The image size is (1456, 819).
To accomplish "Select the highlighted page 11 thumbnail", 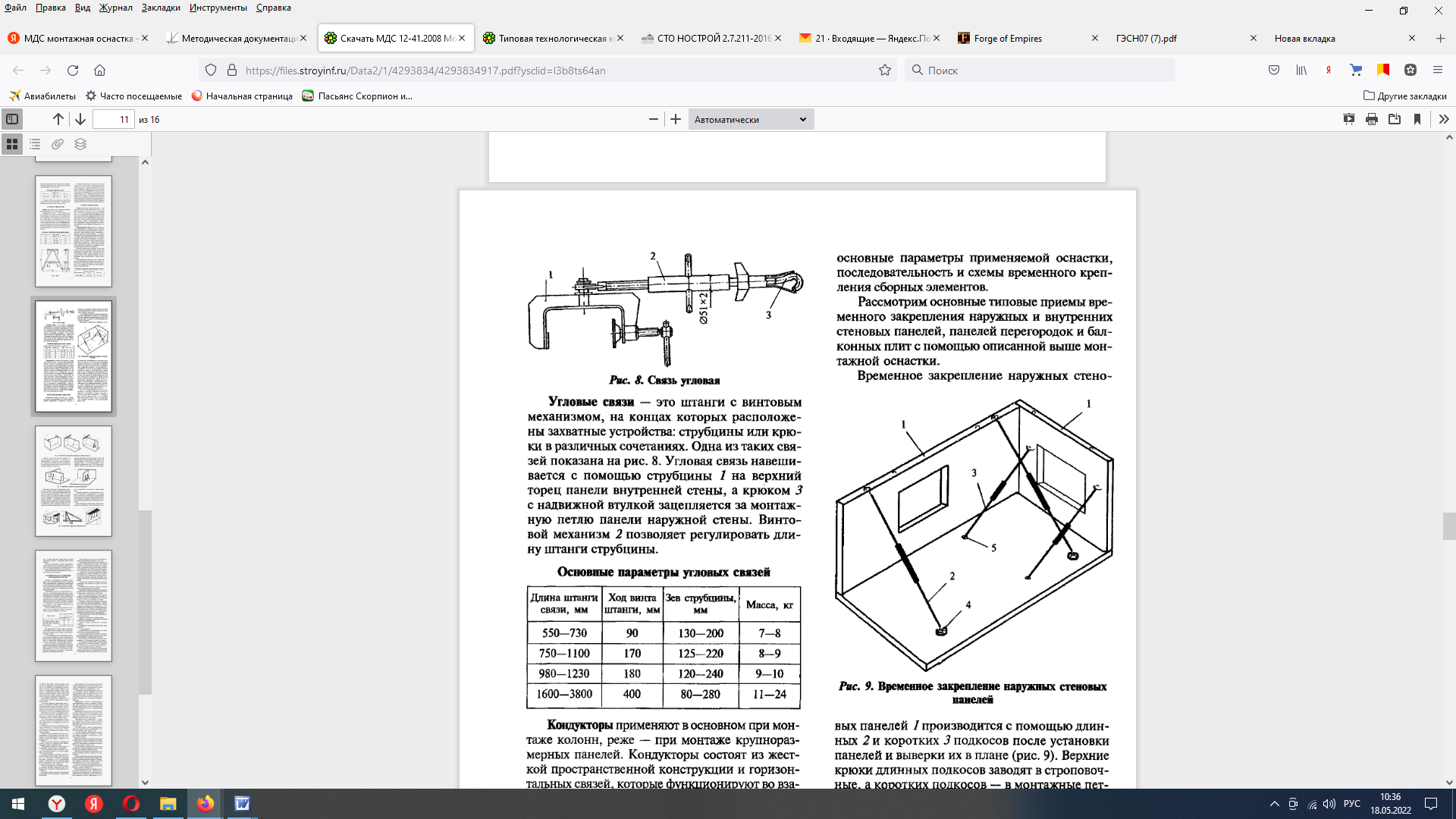I will coord(74,356).
